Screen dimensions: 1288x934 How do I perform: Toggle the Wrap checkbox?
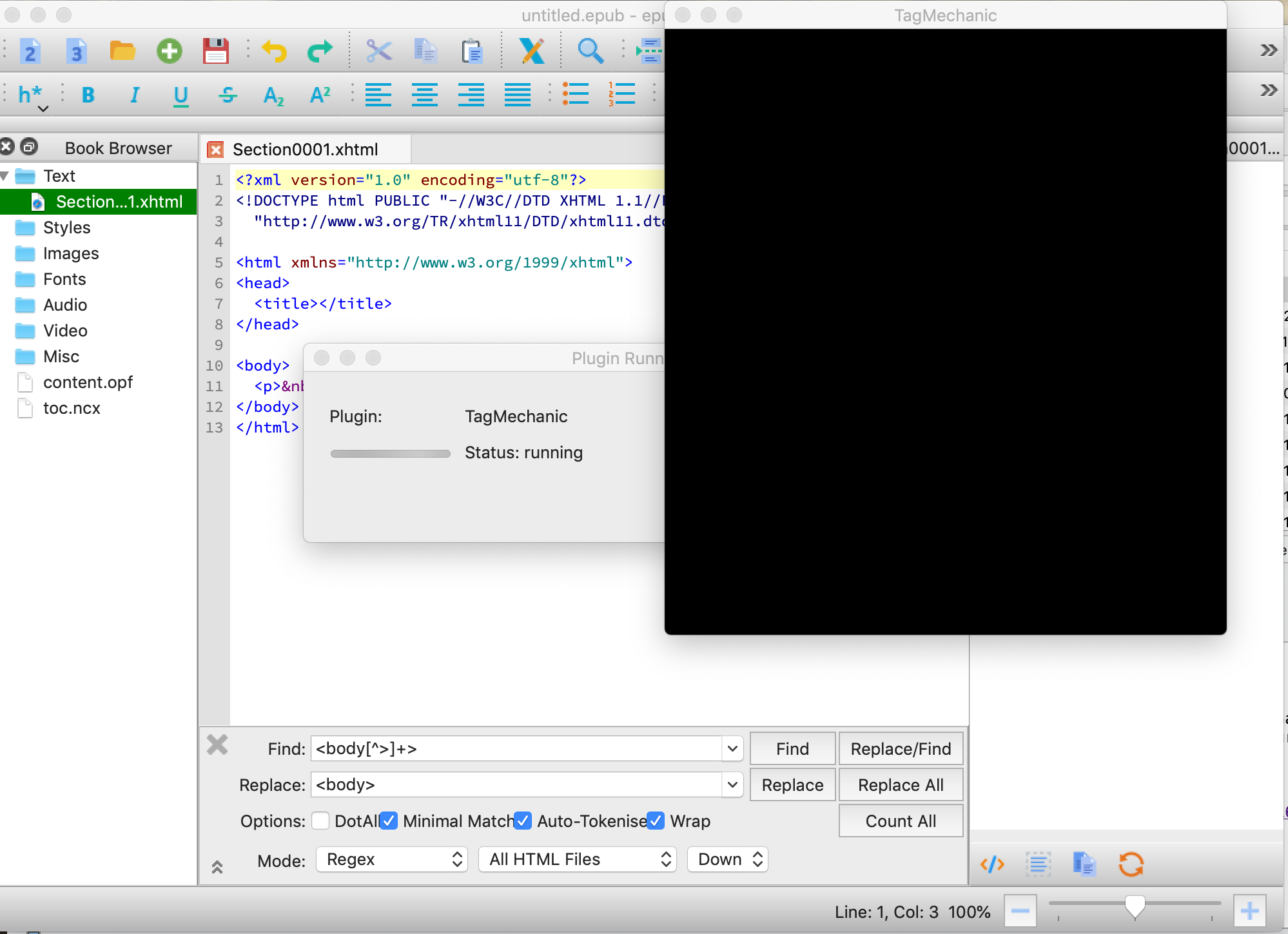pos(656,821)
